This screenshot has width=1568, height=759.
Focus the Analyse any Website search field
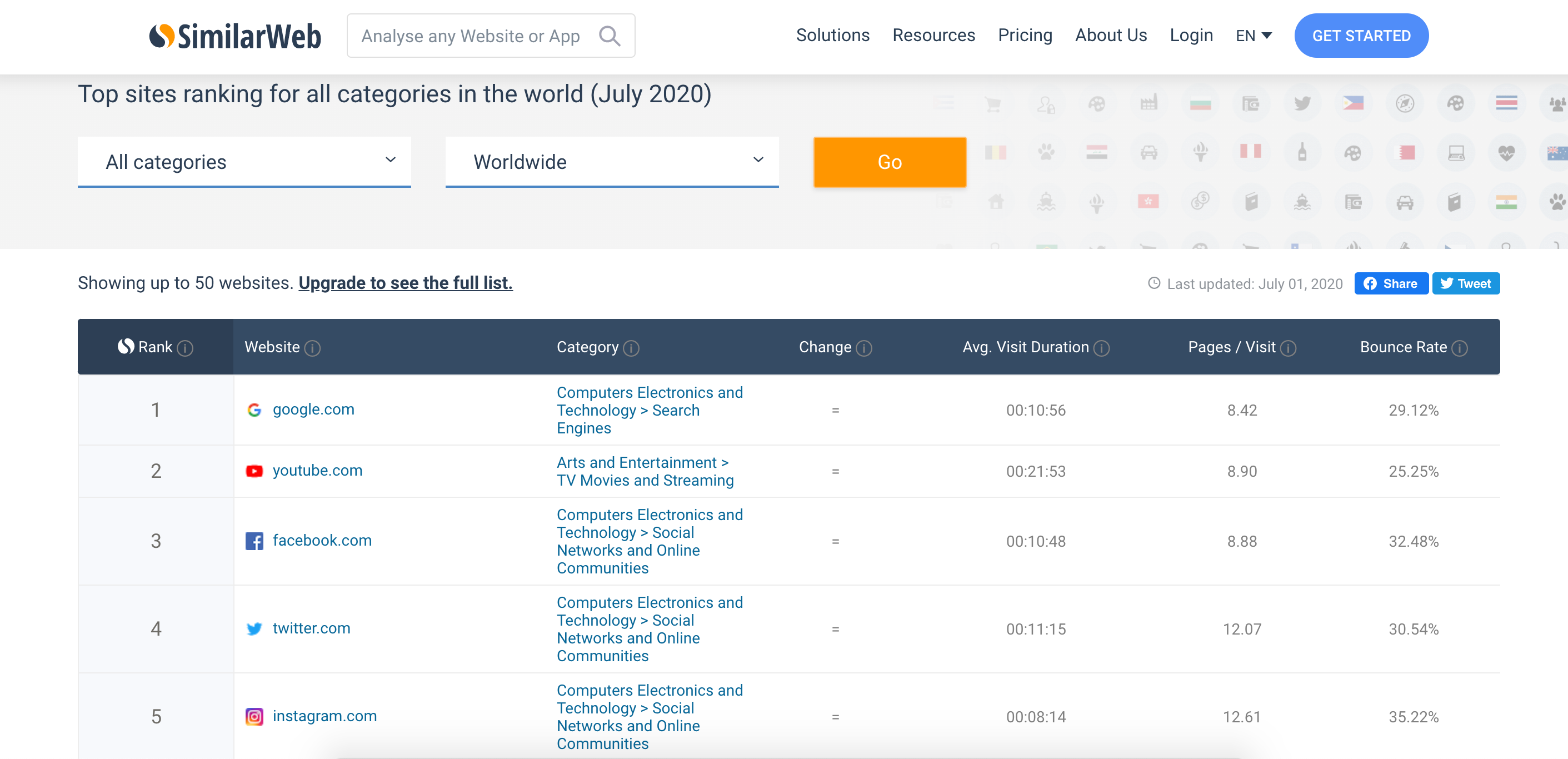pos(470,36)
